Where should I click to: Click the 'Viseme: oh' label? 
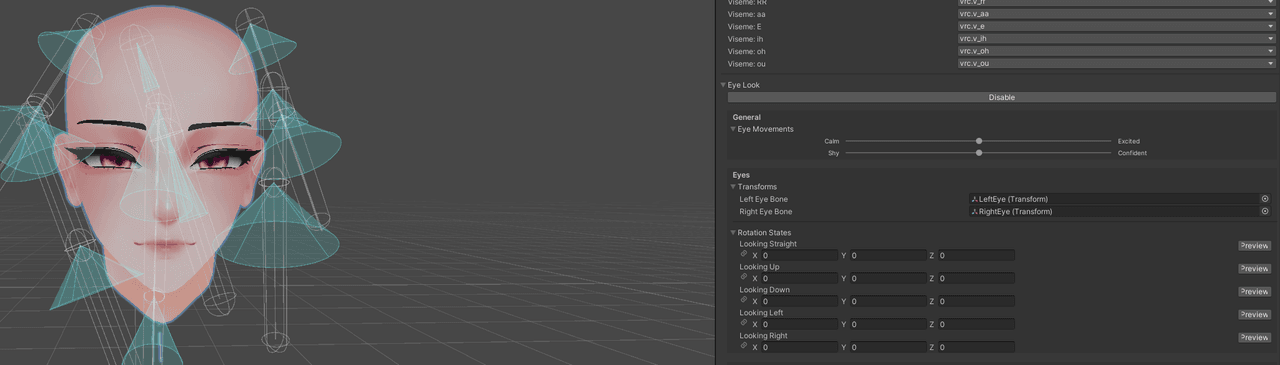tap(747, 51)
